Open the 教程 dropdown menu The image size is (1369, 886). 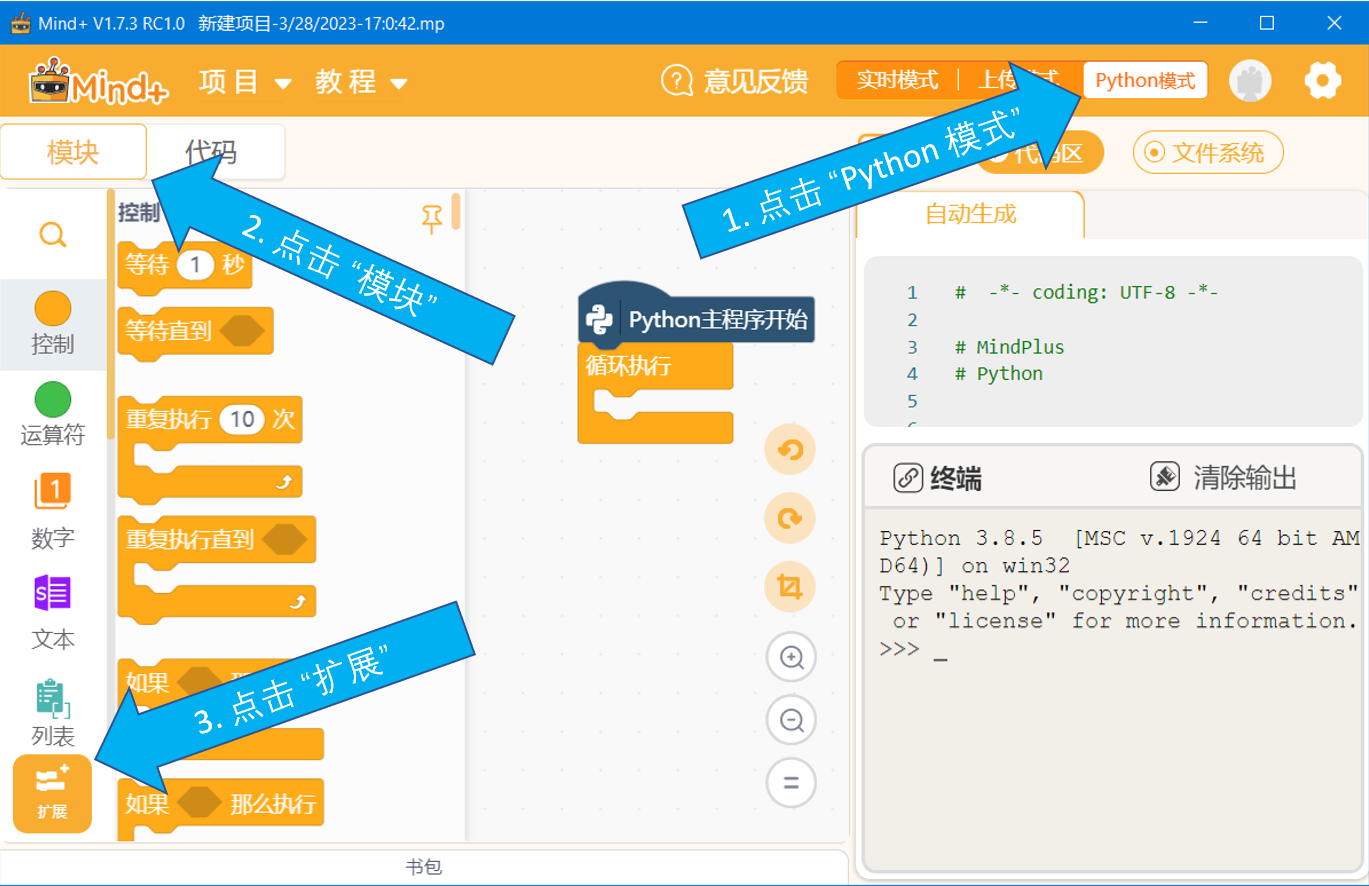361,82
